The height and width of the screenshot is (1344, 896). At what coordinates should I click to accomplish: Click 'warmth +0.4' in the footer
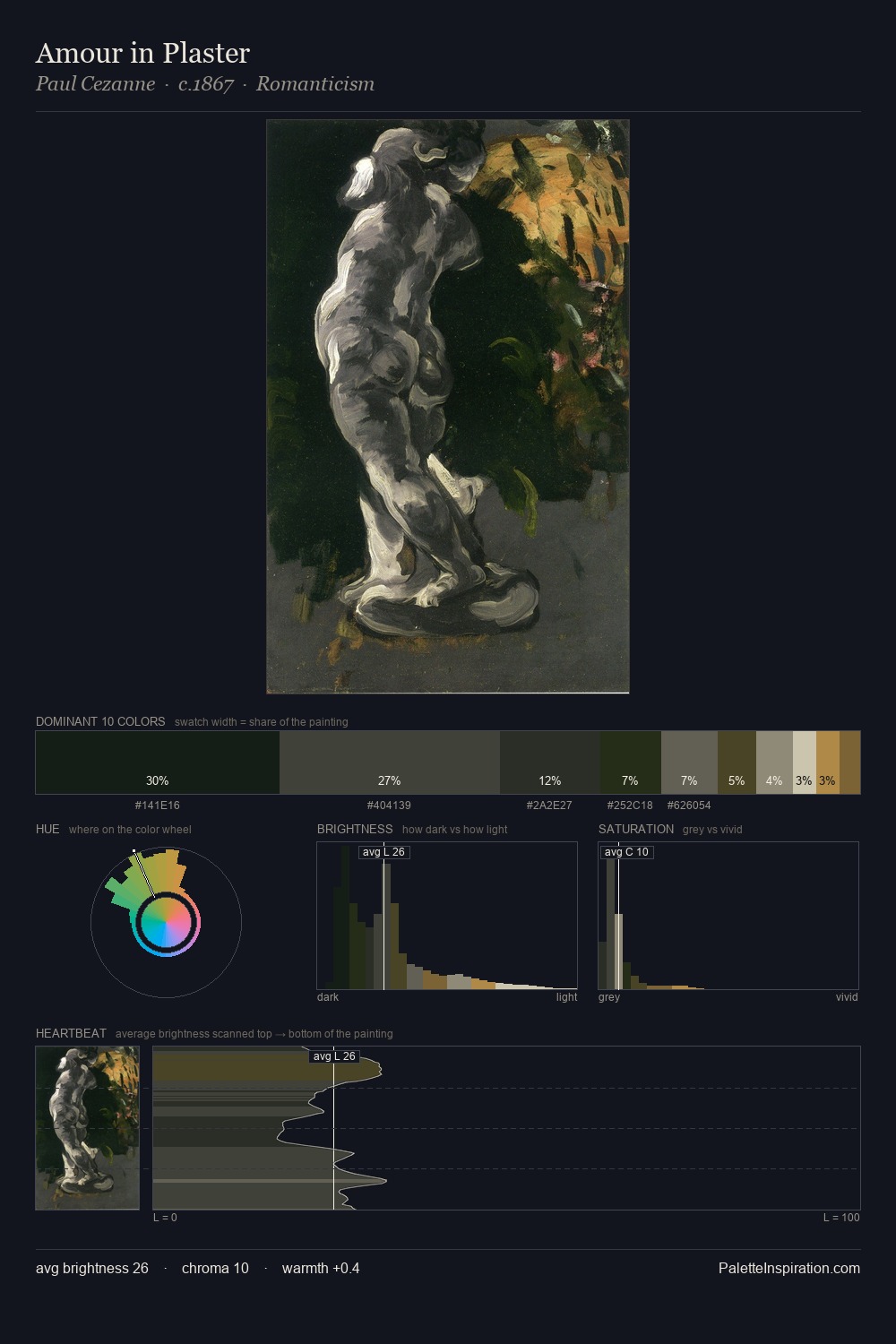pos(321,1269)
